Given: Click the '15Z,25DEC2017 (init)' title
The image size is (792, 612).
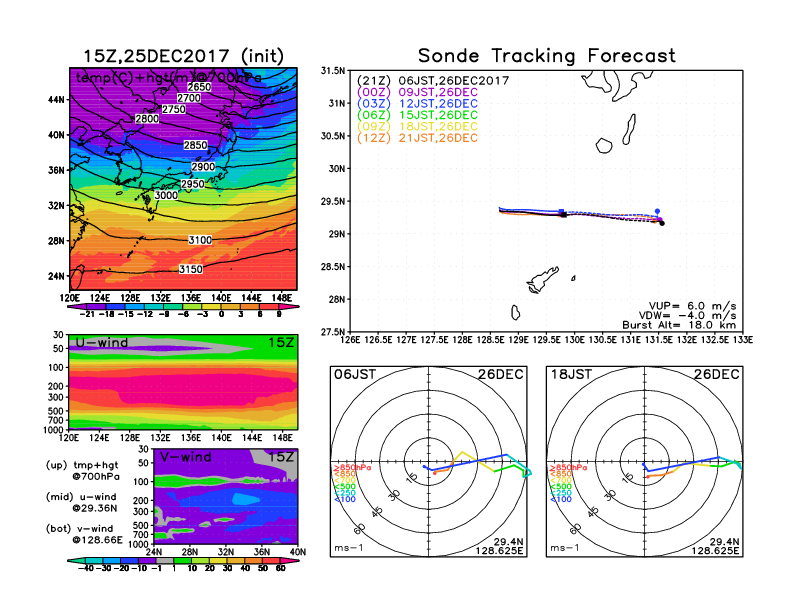Looking at the screenshot, I should [x=183, y=56].
